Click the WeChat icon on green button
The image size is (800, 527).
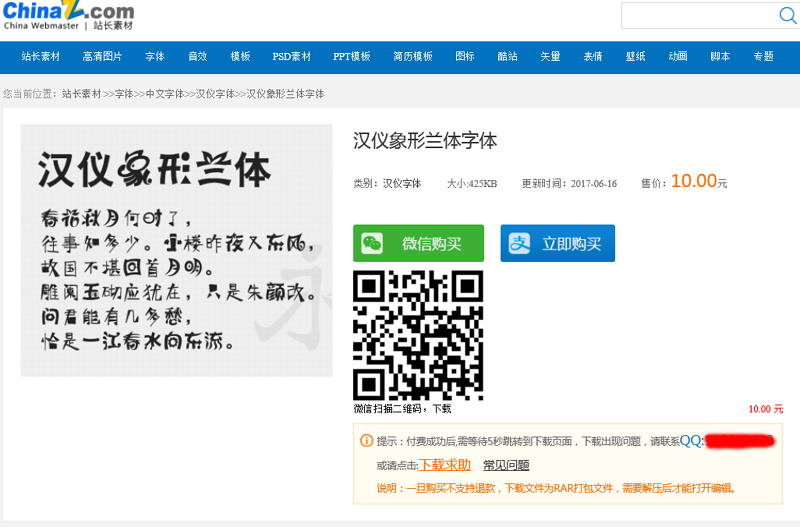pyautogui.click(x=372, y=243)
